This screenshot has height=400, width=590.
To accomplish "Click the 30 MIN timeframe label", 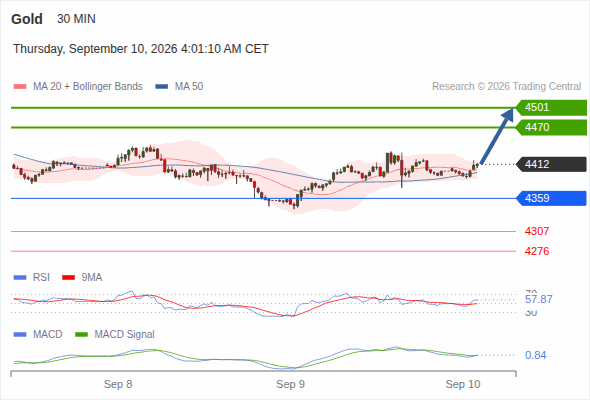I will coord(76,19).
